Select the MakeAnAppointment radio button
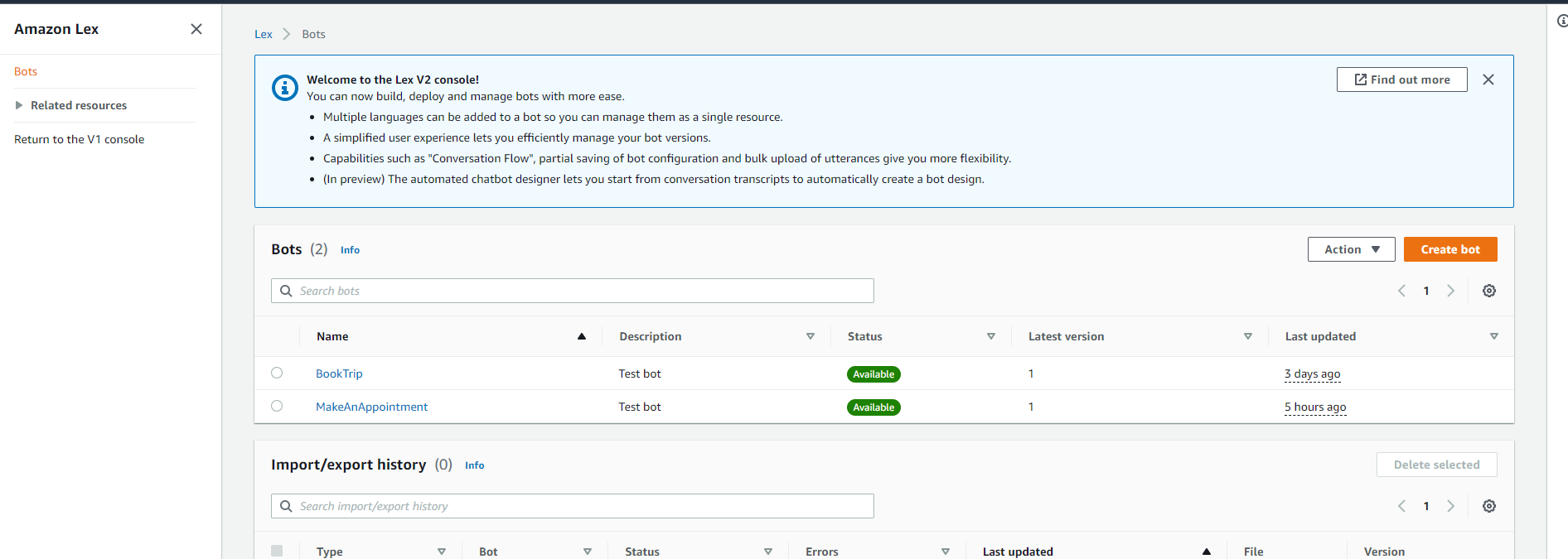Viewport: 1568px width, 559px height. (277, 407)
